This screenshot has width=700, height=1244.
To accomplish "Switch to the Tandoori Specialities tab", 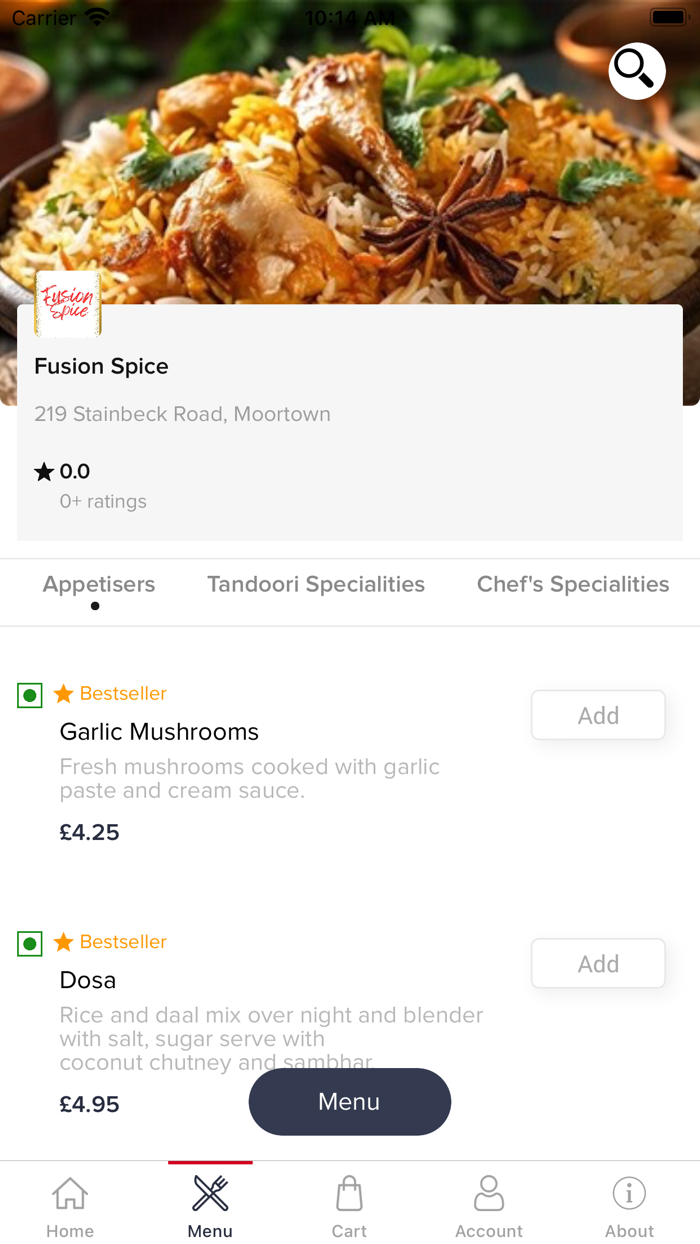I will [316, 584].
